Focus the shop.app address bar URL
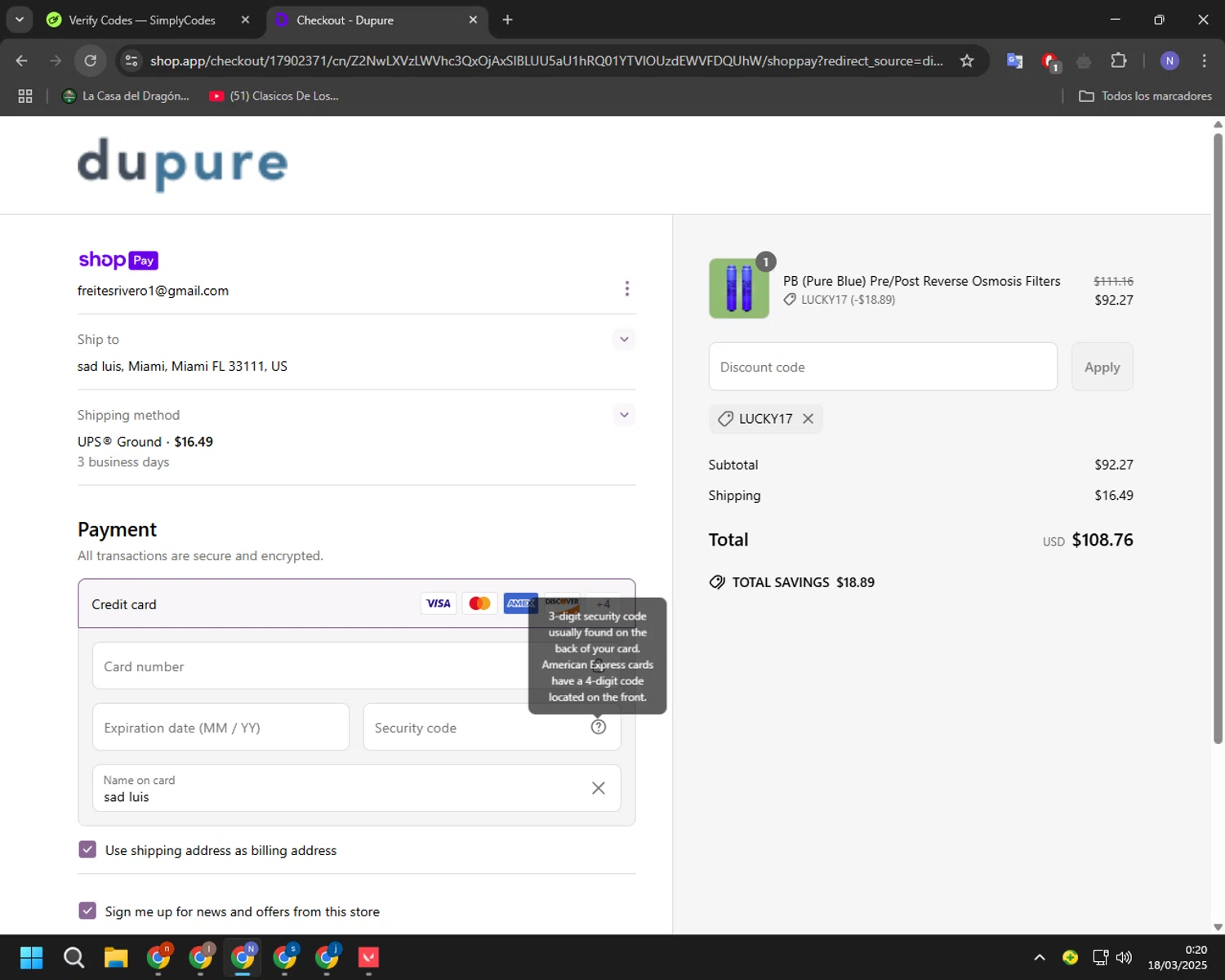This screenshot has width=1225, height=980. (x=546, y=60)
